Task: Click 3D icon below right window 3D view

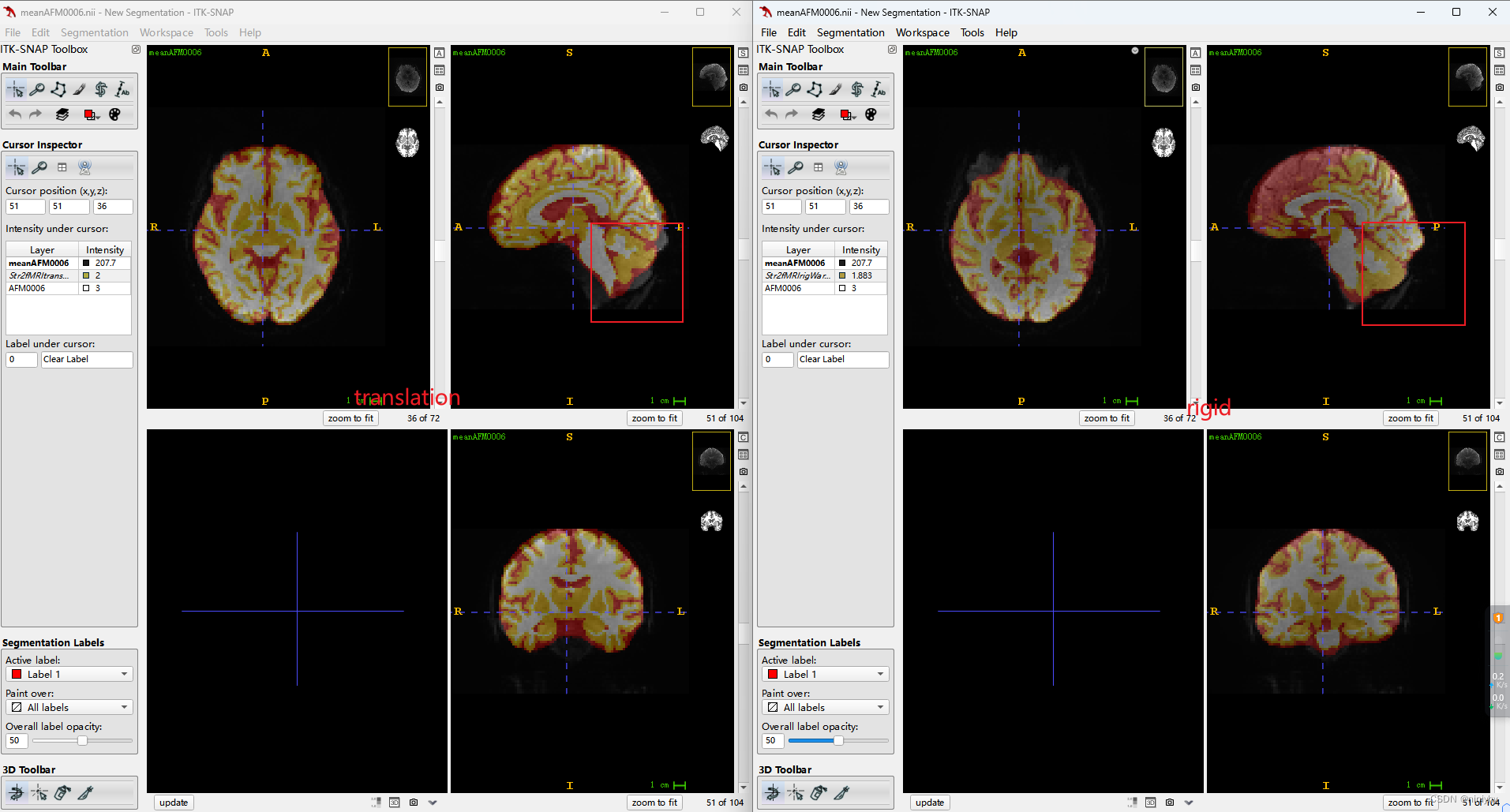Action: point(1151,803)
